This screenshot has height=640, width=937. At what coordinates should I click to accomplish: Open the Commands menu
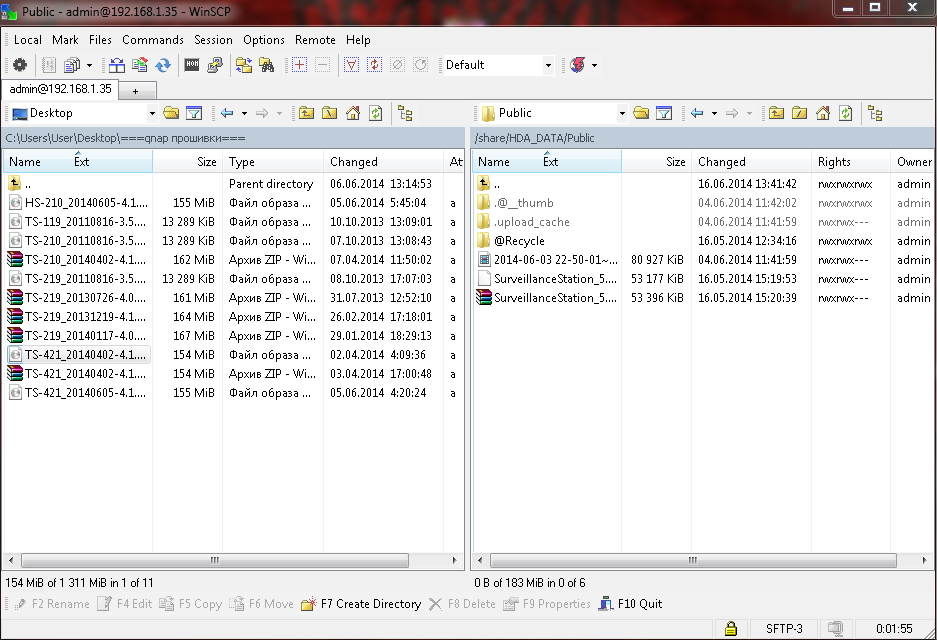[x=153, y=40]
